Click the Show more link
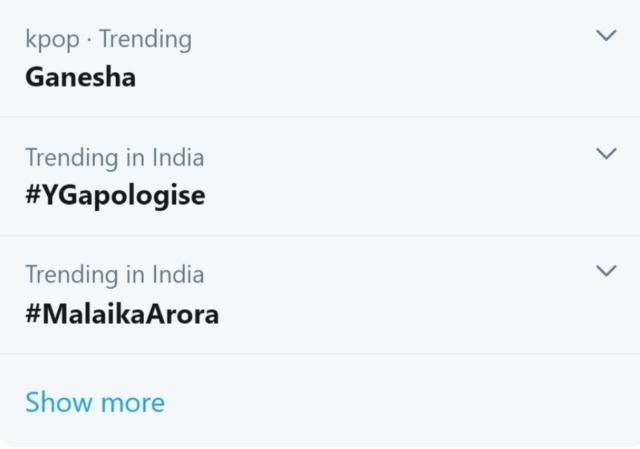This screenshot has height=449, width=640. tap(95, 402)
